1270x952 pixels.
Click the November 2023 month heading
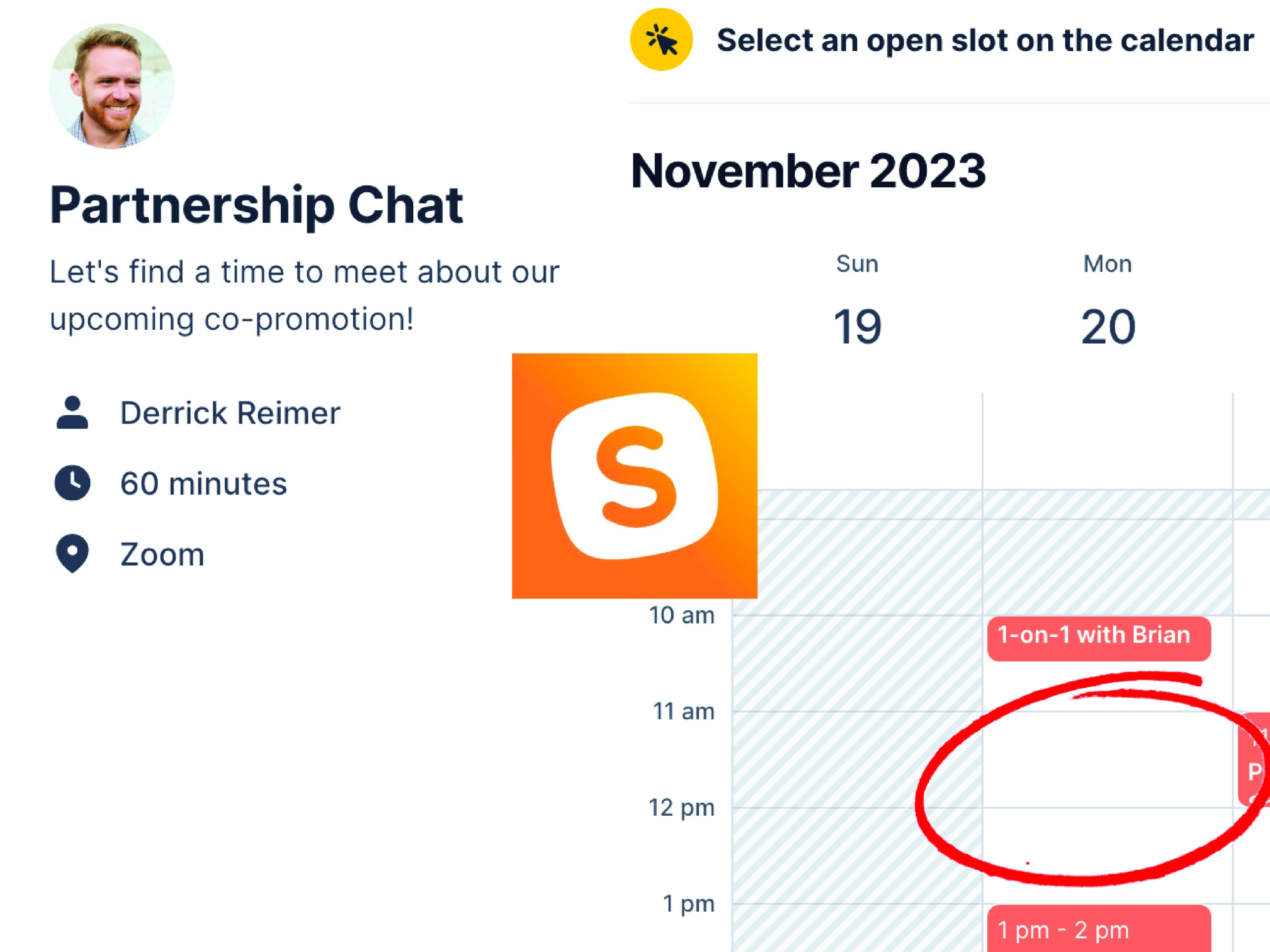click(x=809, y=171)
